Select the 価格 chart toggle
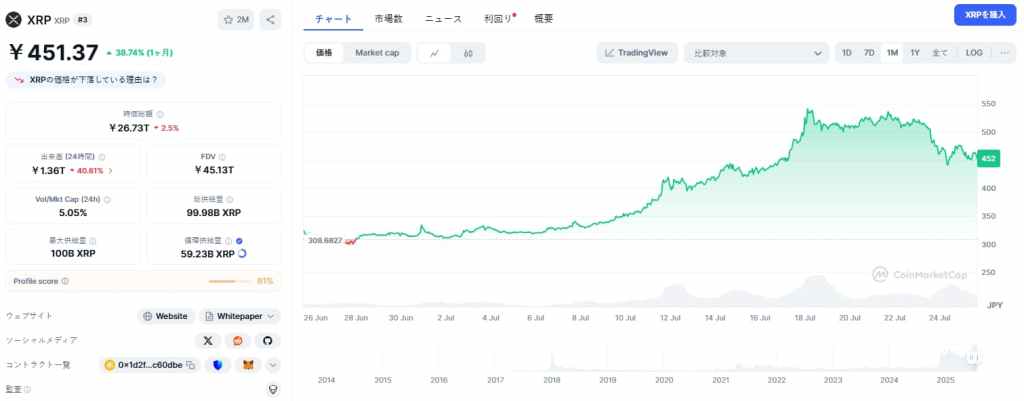 point(325,53)
